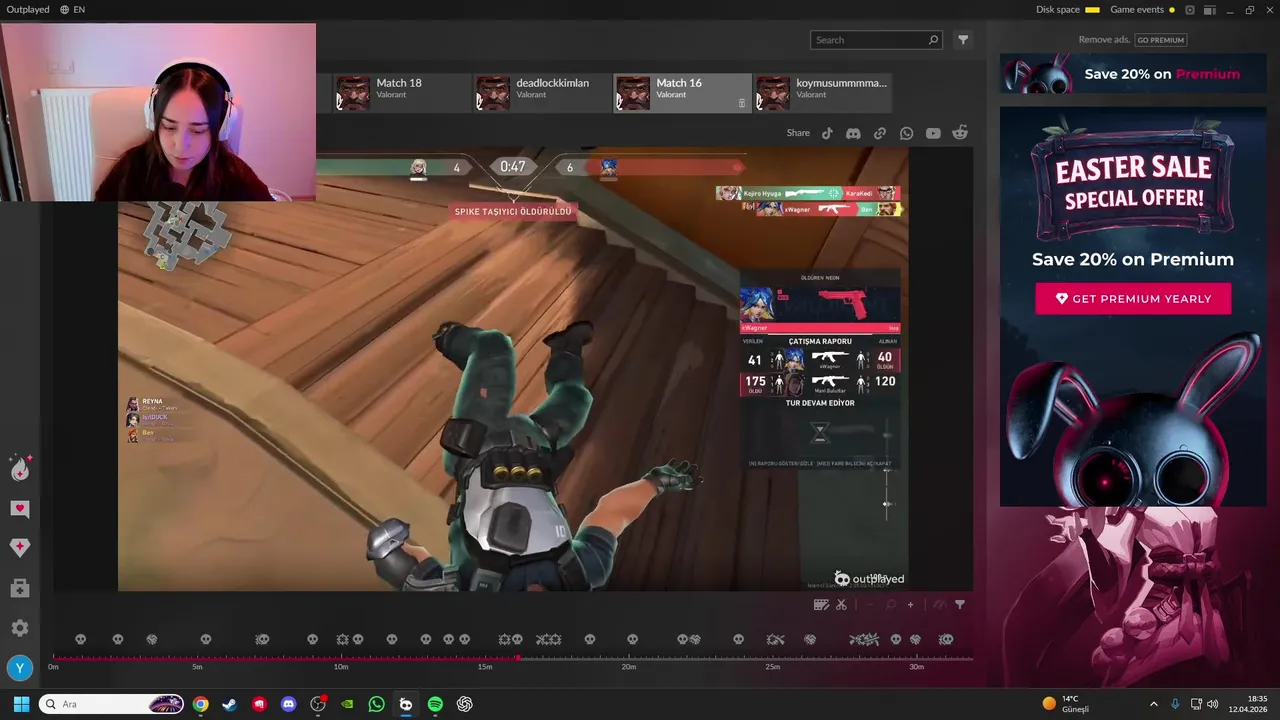Delete Match 16 with trash icon

[x=741, y=102]
